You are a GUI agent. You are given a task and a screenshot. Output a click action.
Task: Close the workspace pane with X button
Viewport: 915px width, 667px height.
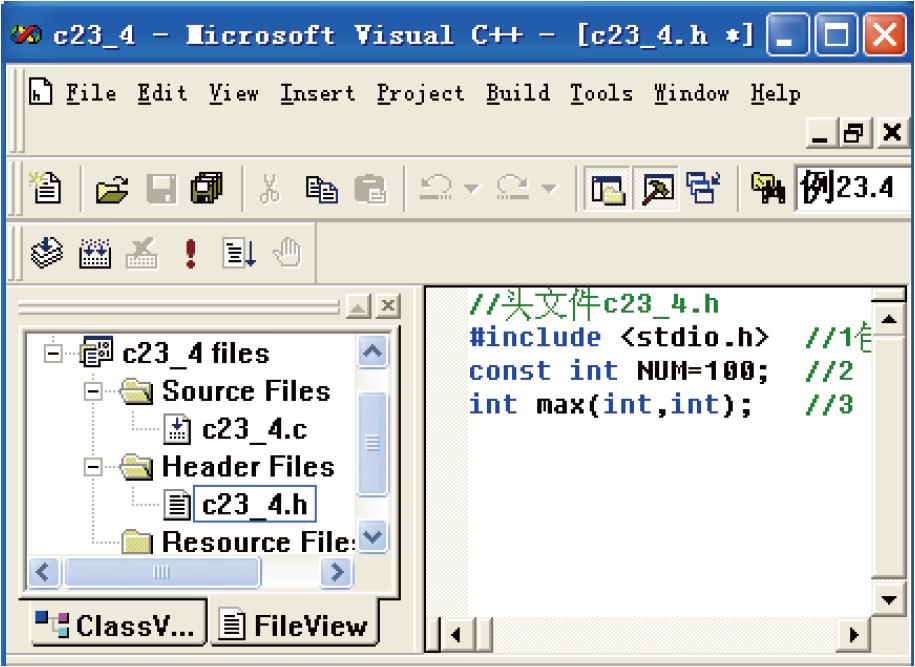pos(388,306)
